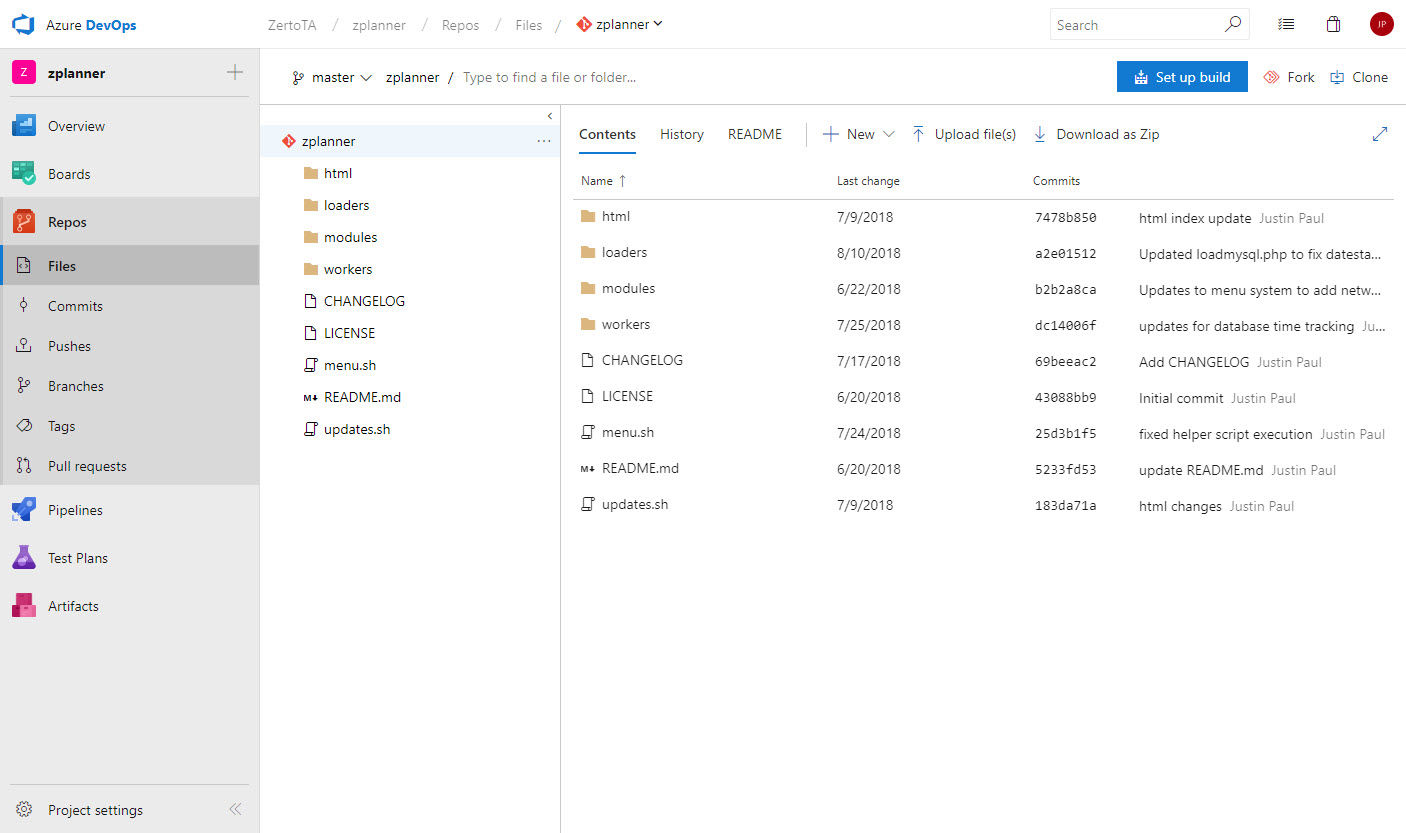The image size is (1406, 833).
Task: Open the Repos breadcrumb link
Action: pyautogui.click(x=461, y=25)
